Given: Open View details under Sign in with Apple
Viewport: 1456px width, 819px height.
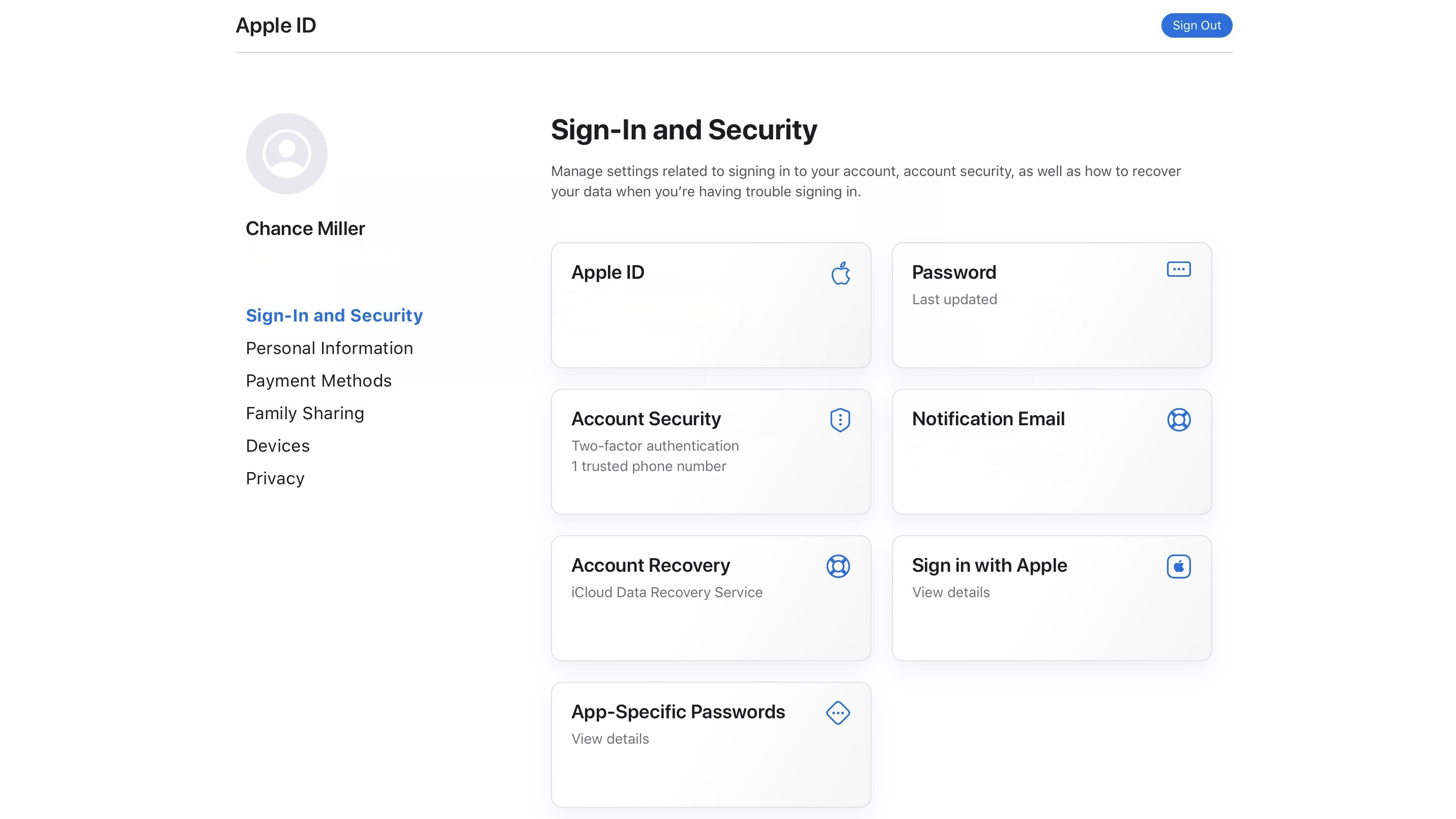Looking at the screenshot, I should (x=951, y=592).
